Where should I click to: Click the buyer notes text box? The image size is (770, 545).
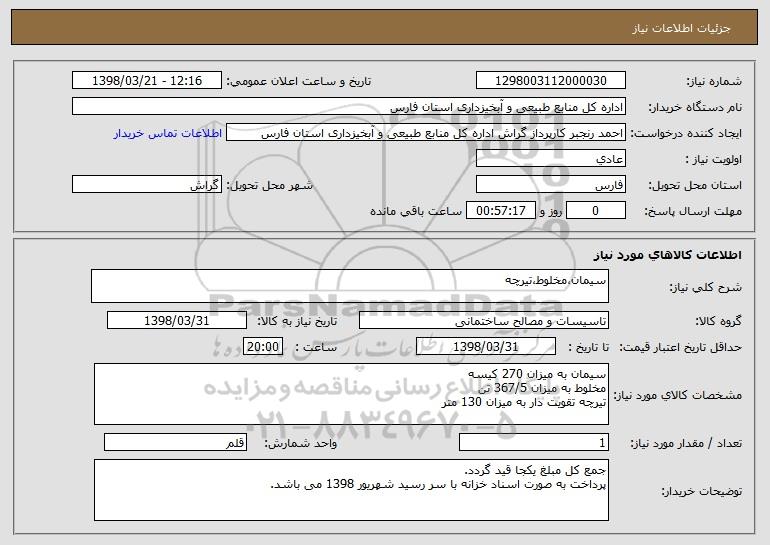[x=351, y=490]
